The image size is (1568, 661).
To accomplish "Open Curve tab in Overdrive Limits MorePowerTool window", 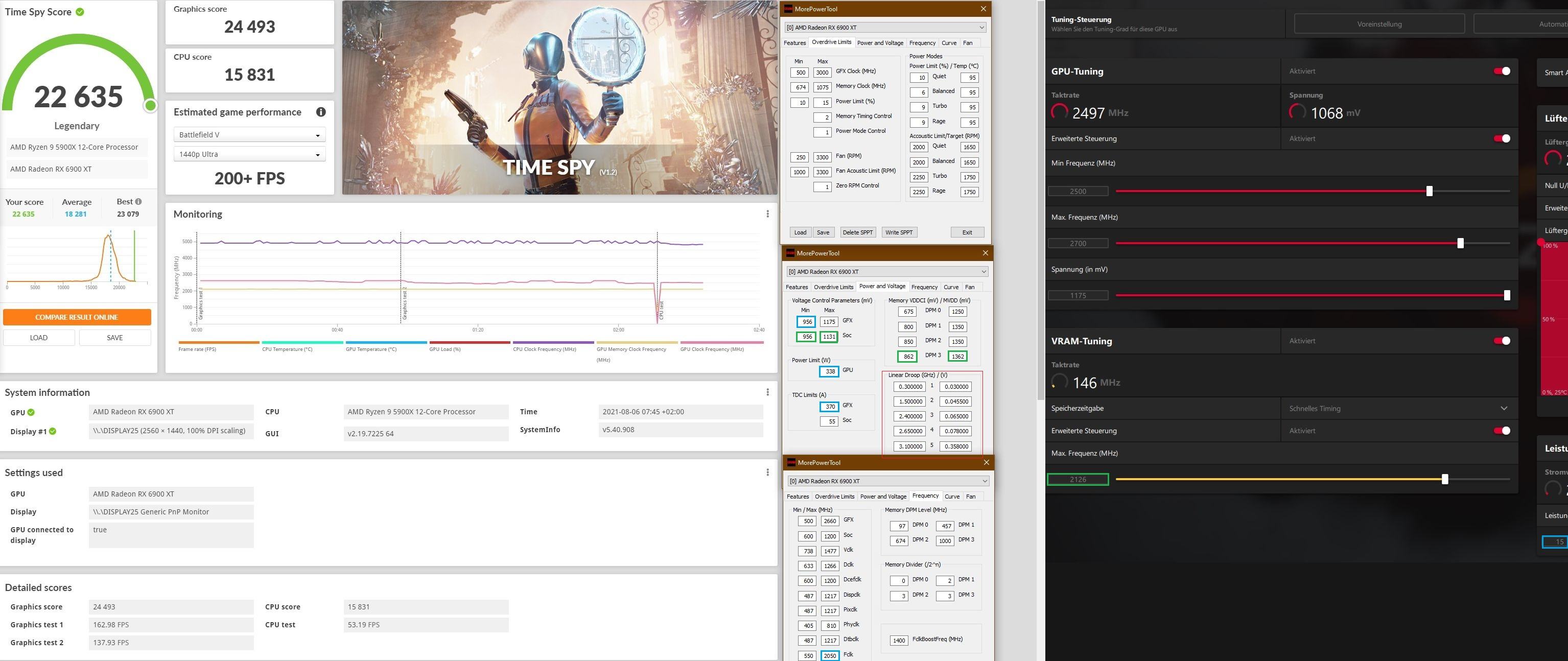I will click(x=949, y=42).
